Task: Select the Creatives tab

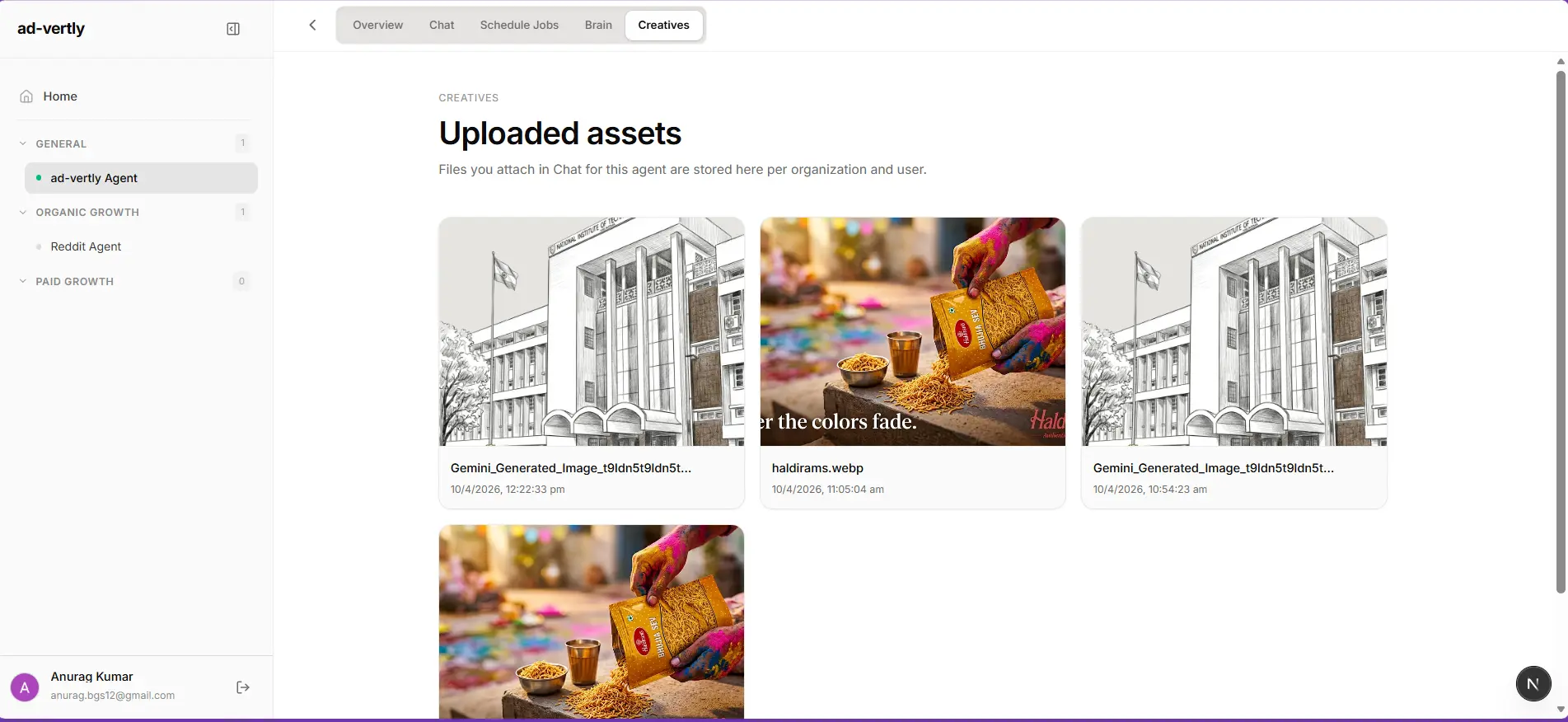Action: point(663,25)
